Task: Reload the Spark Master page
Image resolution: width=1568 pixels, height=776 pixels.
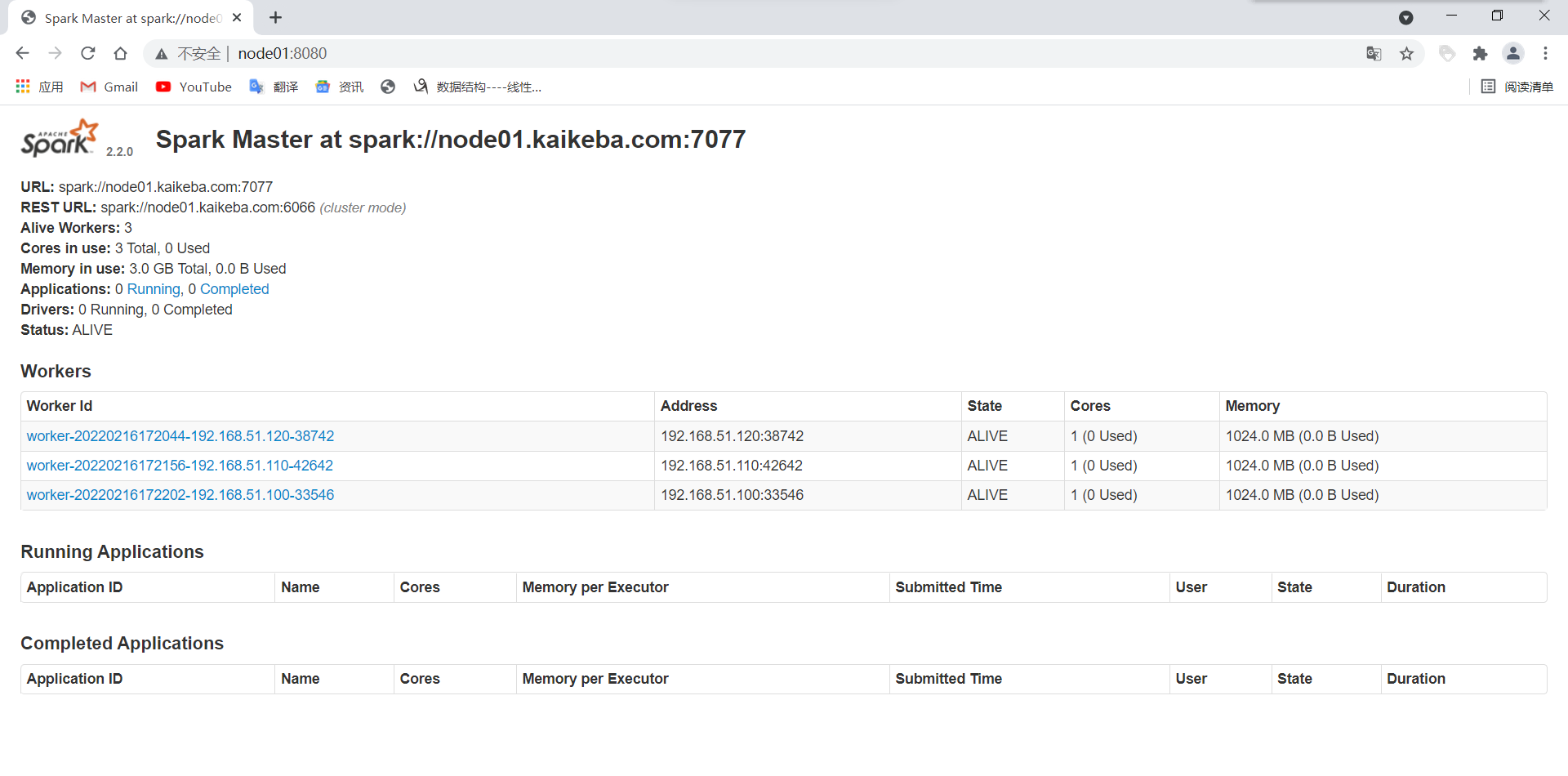Action: click(x=87, y=53)
